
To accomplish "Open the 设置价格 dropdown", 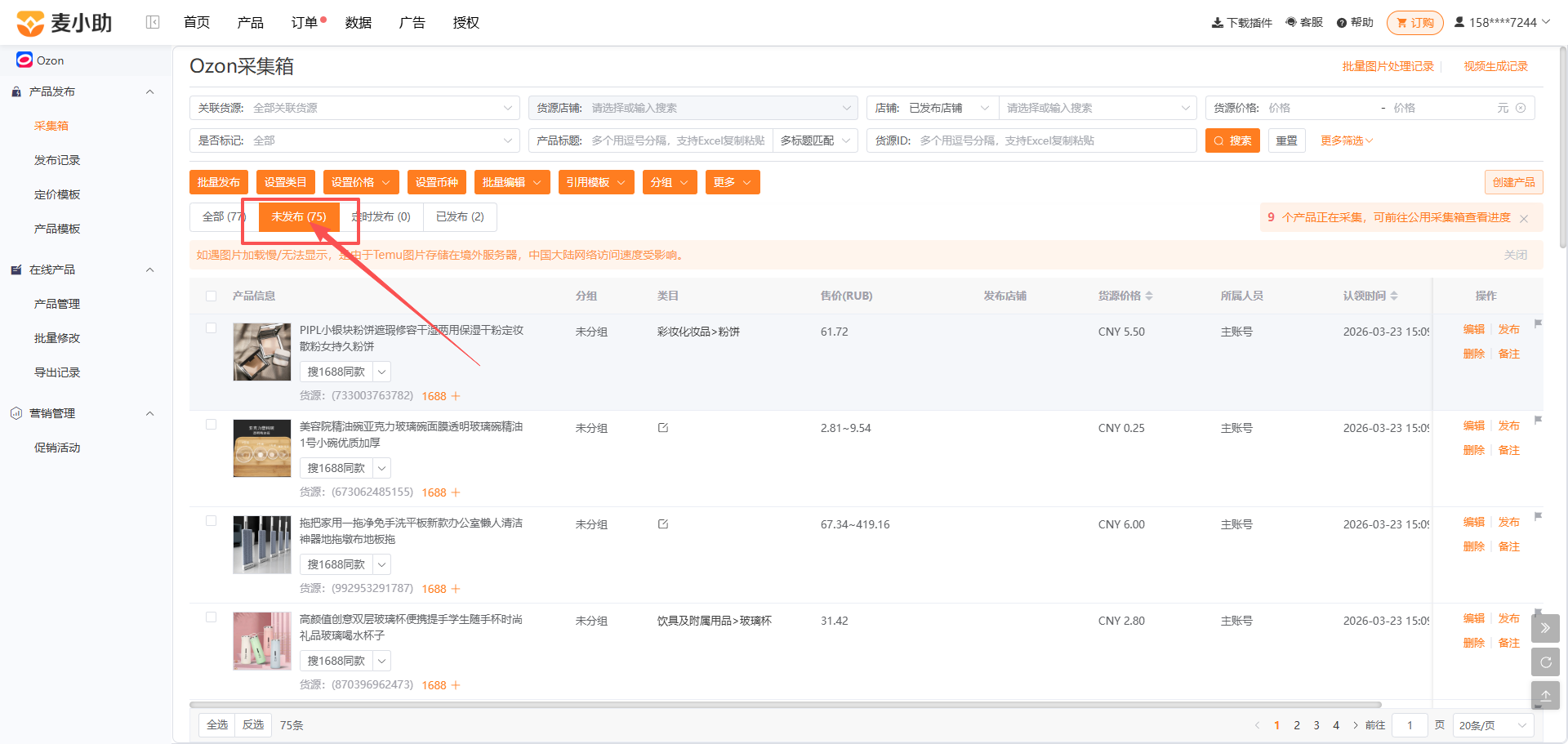I will (x=361, y=182).
